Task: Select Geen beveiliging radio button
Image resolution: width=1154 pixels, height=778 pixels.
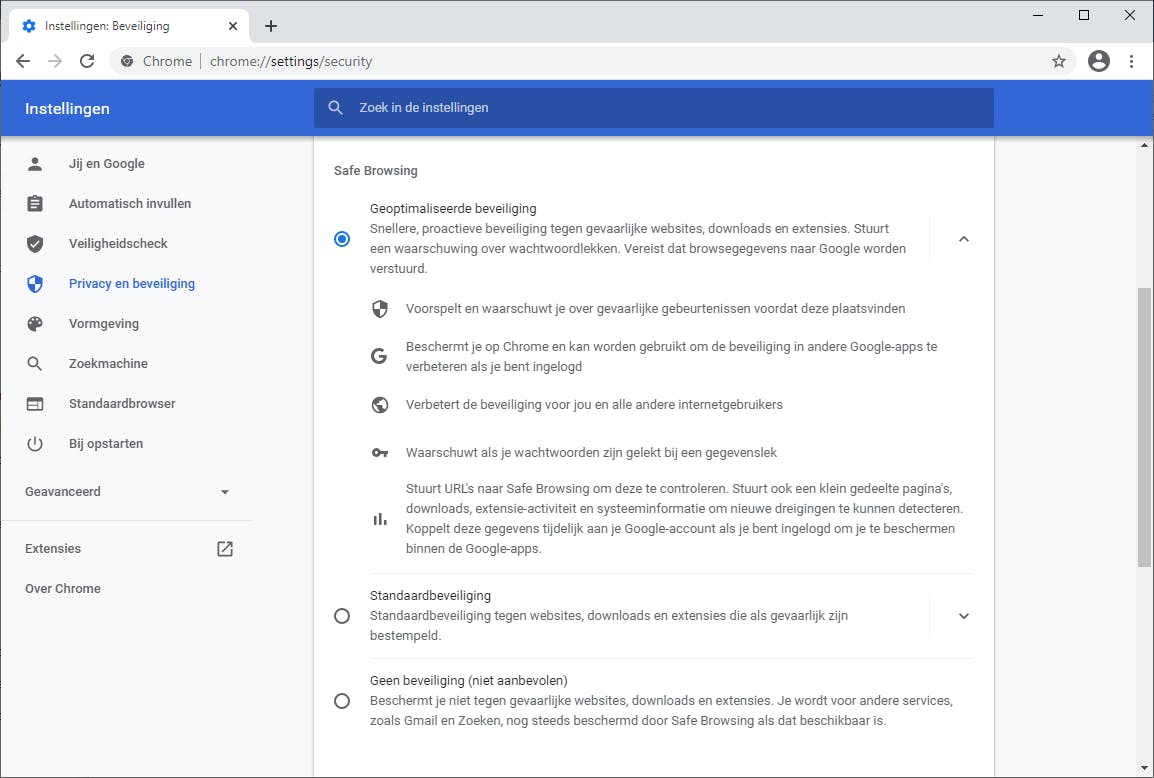Action: pyautogui.click(x=342, y=701)
